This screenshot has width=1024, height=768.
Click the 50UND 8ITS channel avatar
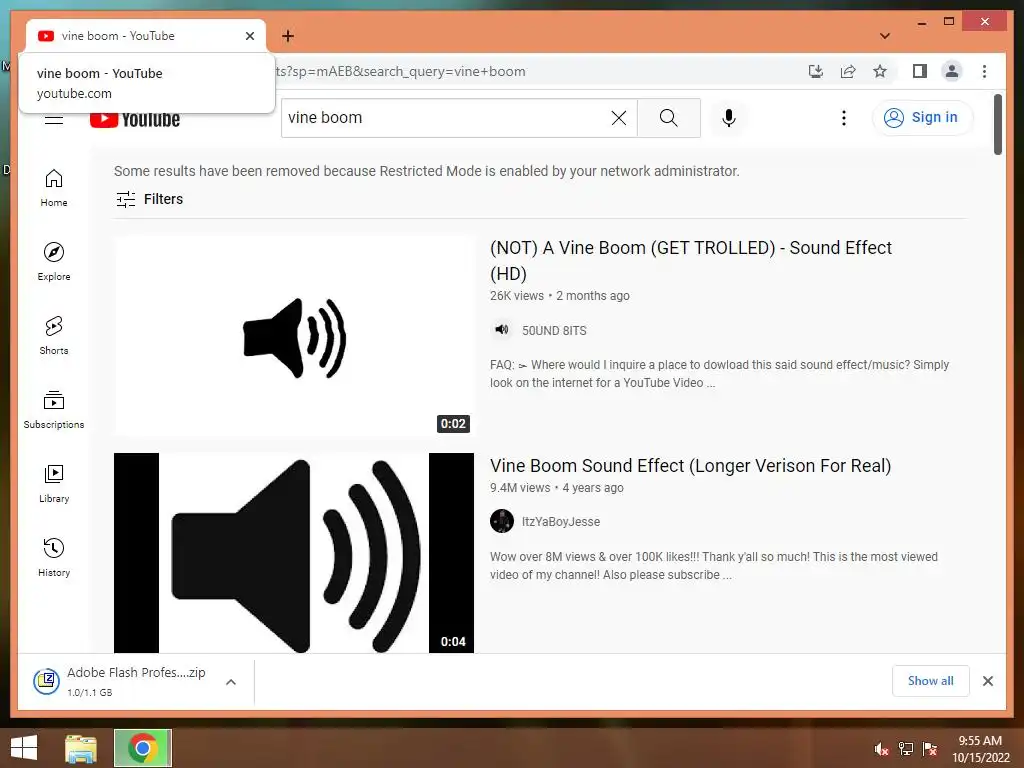[x=502, y=330]
